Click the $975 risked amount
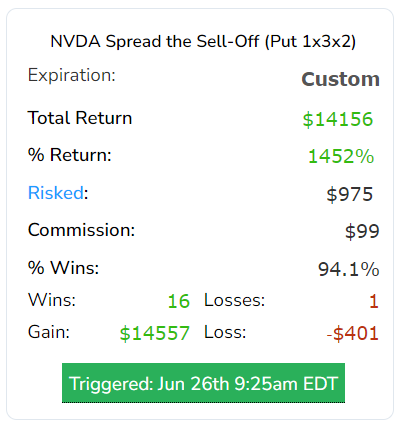The image size is (402, 426). [x=350, y=194]
